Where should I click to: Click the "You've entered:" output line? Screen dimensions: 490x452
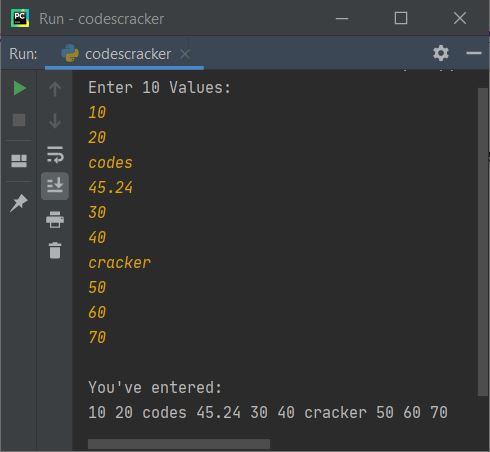[155, 388]
